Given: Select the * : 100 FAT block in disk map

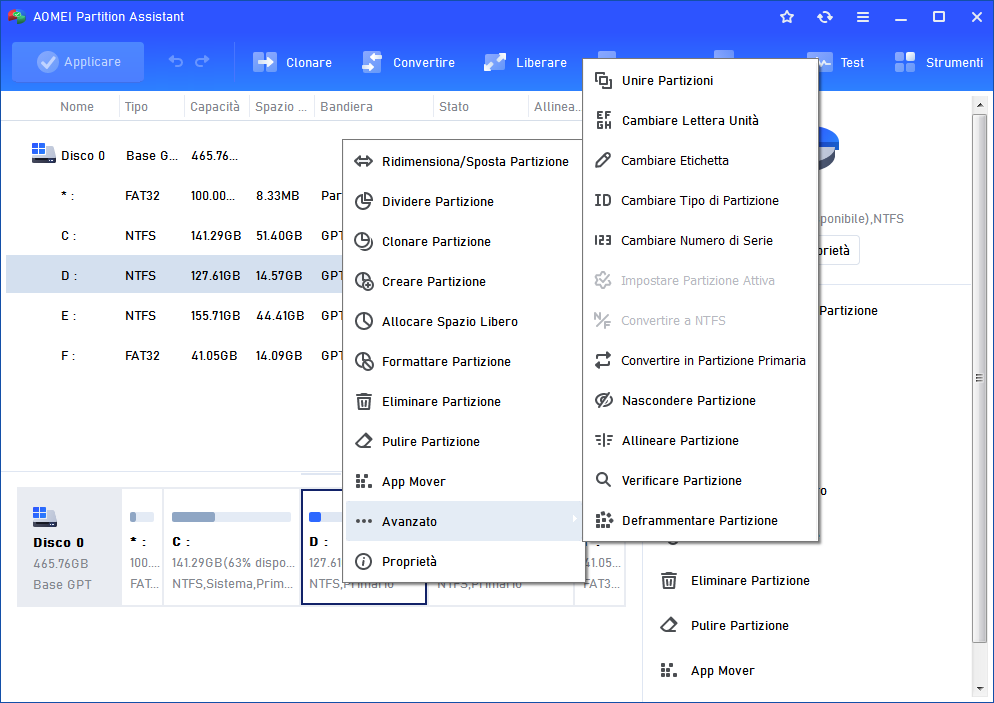Looking at the screenshot, I should click(142, 547).
